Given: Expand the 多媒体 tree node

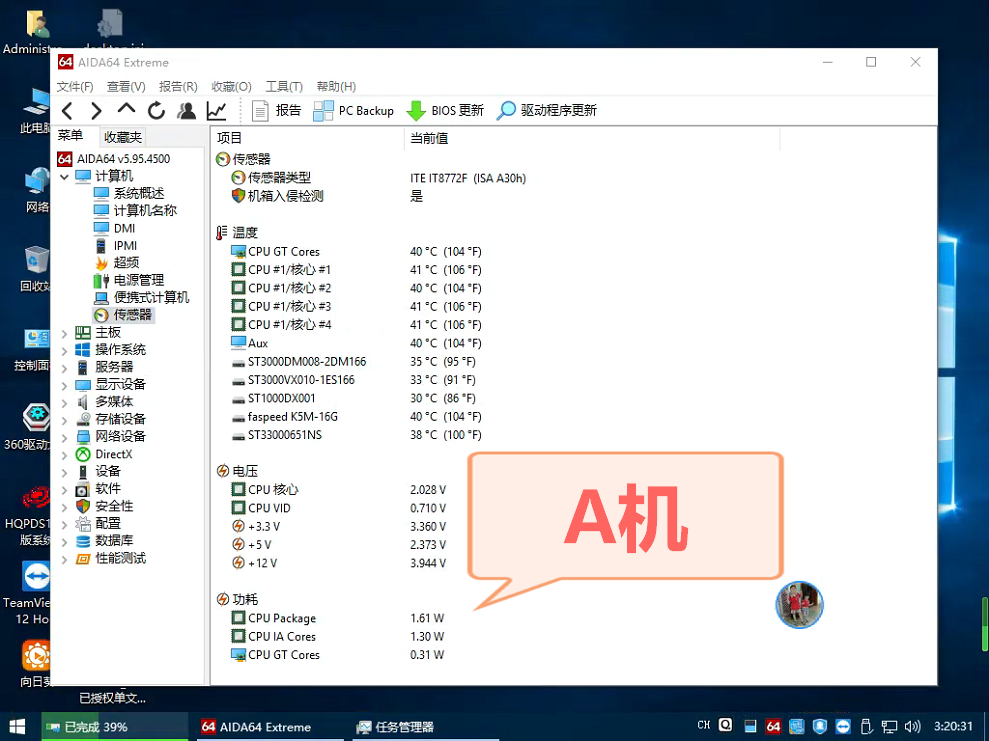Looking at the screenshot, I should point(64,402).
